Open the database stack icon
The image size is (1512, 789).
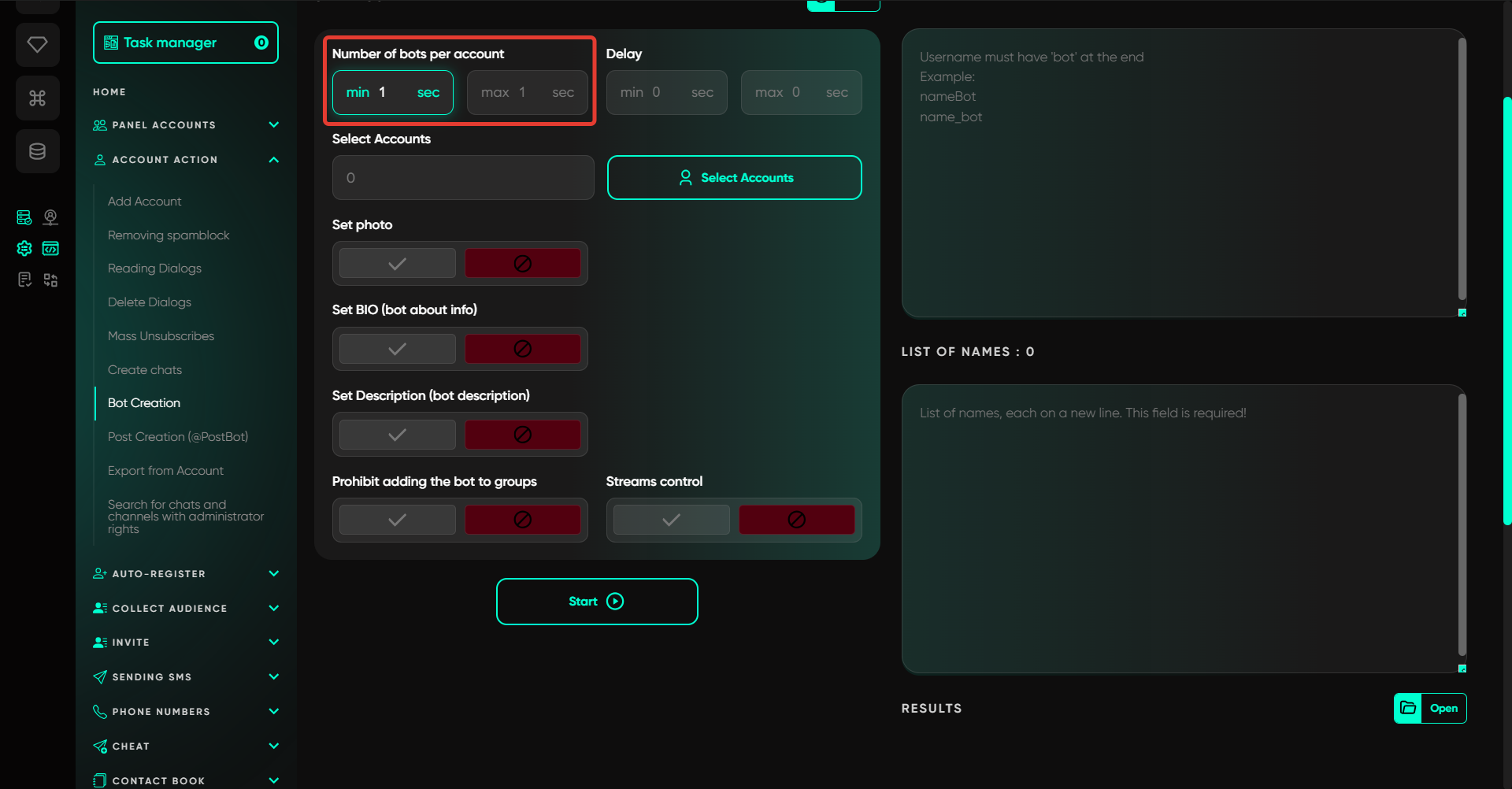[x=37, y=151]
